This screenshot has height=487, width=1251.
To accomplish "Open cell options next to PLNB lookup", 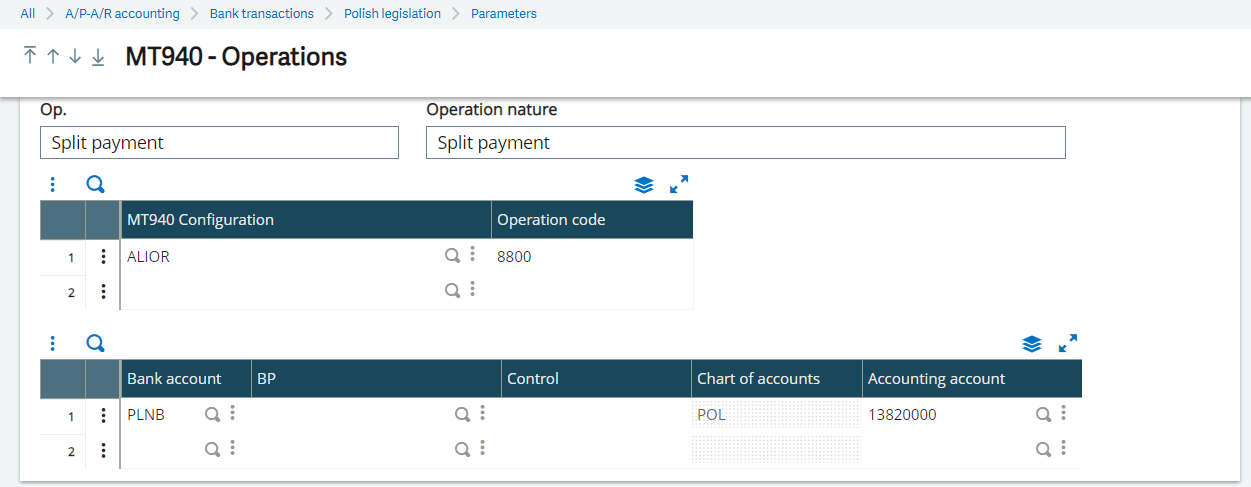I will pos(232,413).
